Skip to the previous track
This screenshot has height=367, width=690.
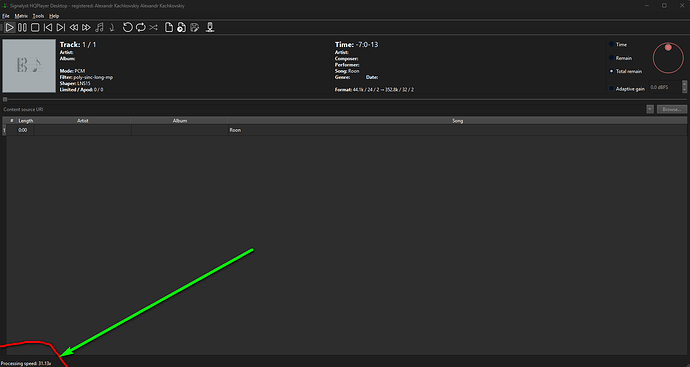pos(48,28)
